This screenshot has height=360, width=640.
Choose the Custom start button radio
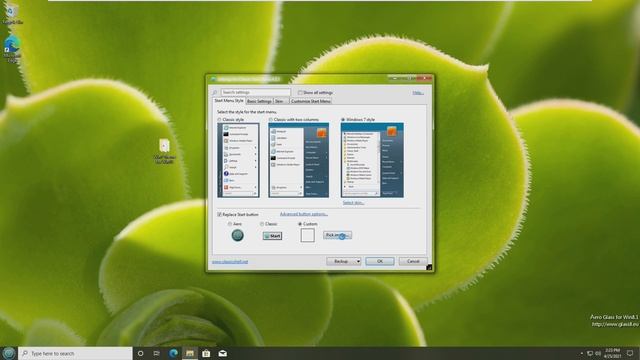300,224
